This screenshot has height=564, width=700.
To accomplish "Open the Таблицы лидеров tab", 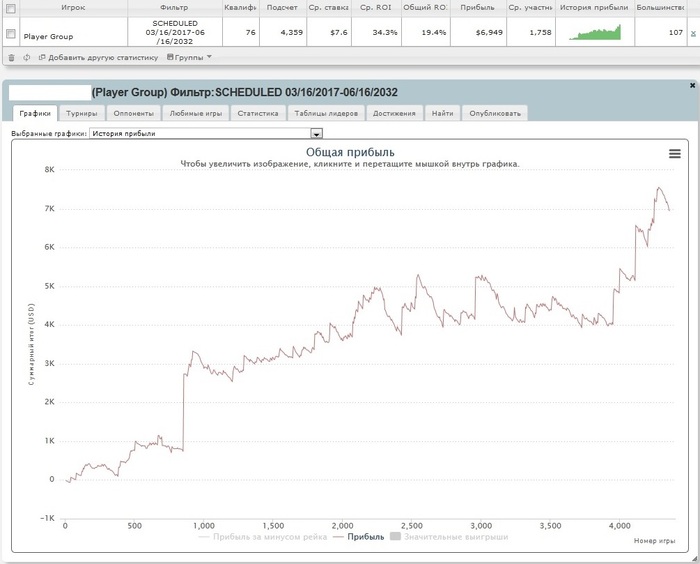I will click(326, 113).
